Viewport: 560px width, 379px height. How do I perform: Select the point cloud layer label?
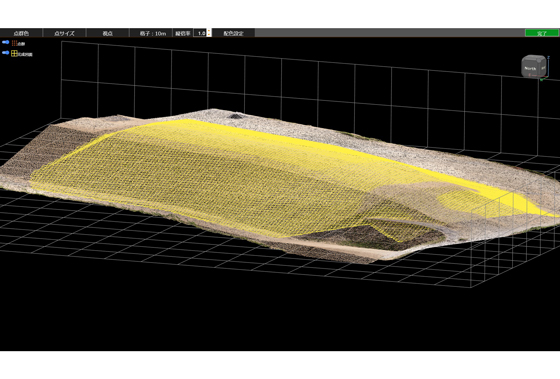[x=21, y=44]
